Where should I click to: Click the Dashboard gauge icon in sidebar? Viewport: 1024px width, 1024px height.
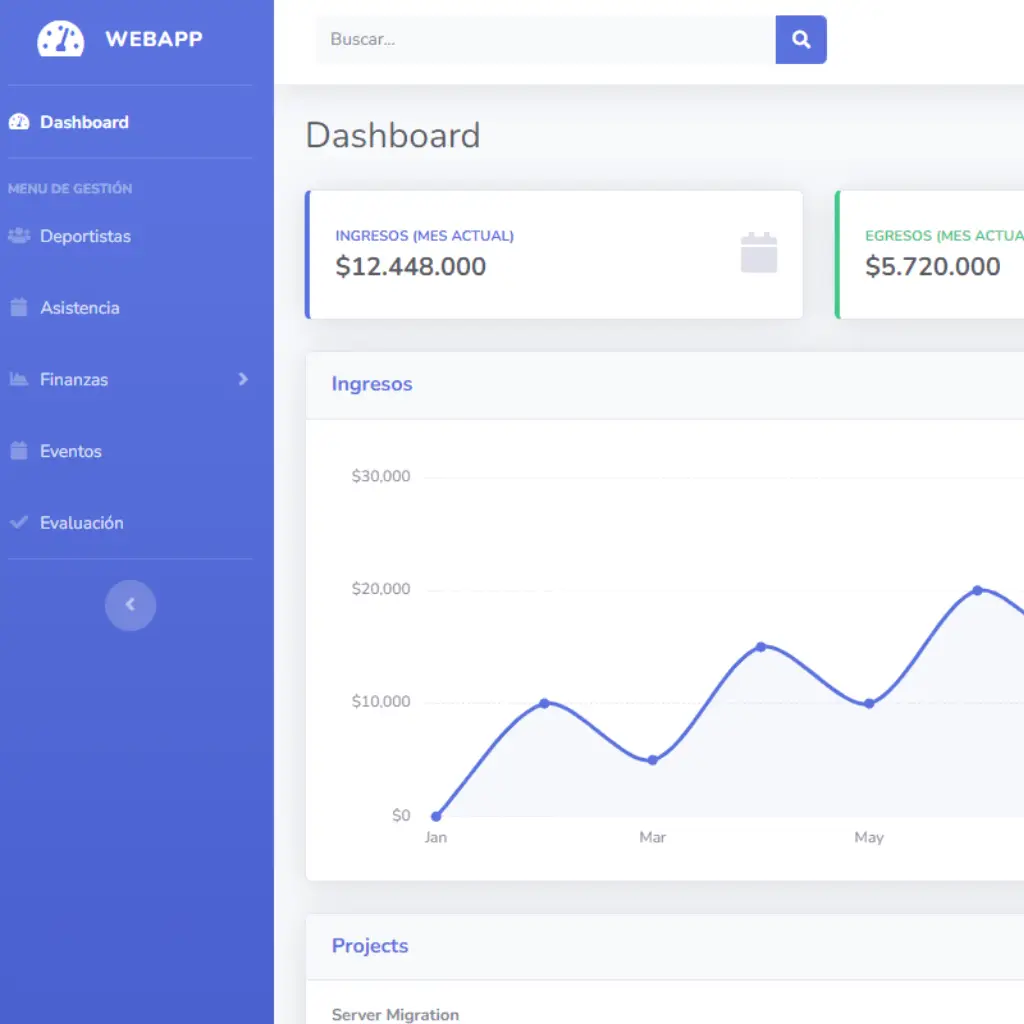[18, 122]
